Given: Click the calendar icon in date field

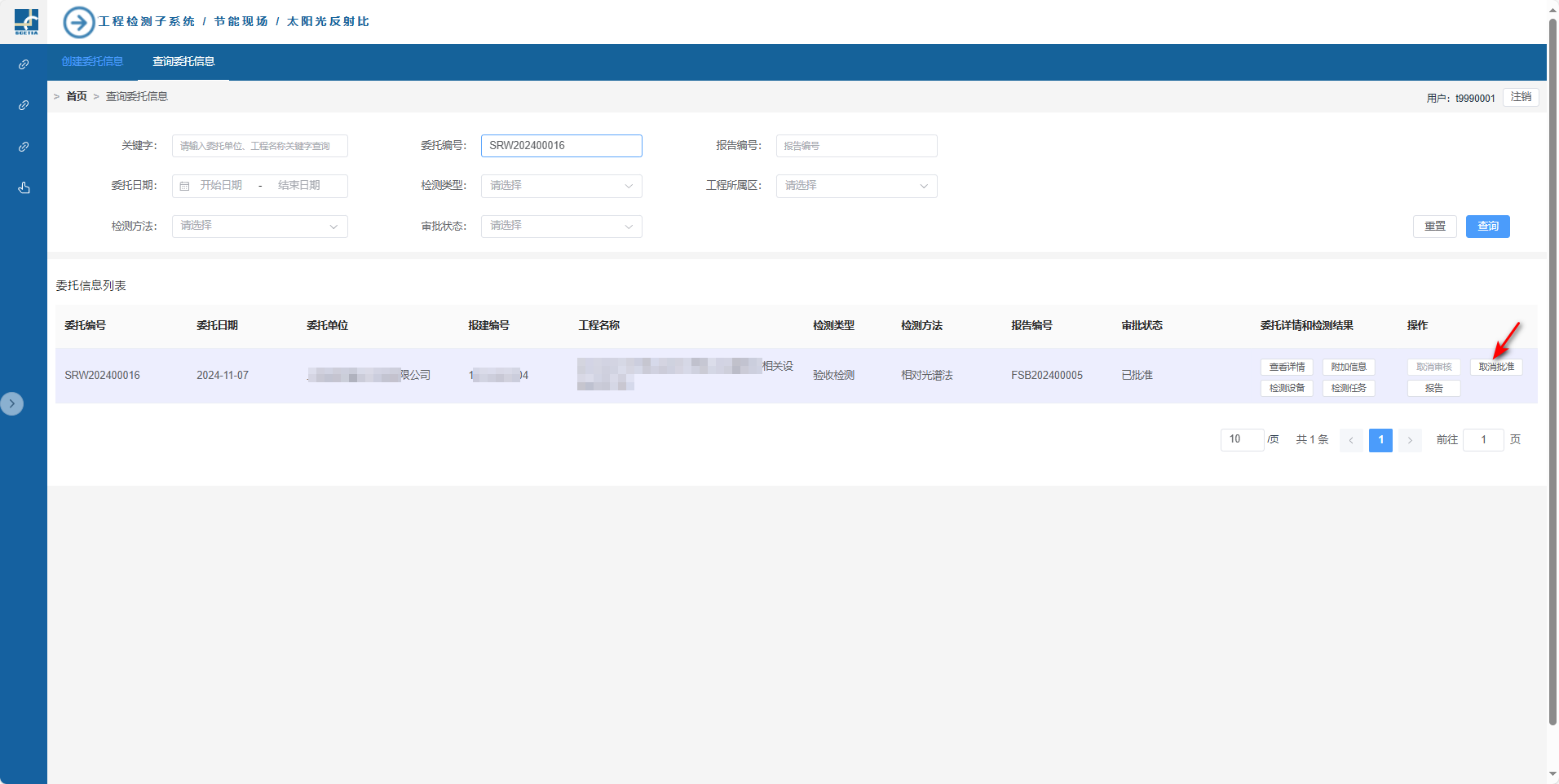Looking at the screenshot, I should coord(185,187).
